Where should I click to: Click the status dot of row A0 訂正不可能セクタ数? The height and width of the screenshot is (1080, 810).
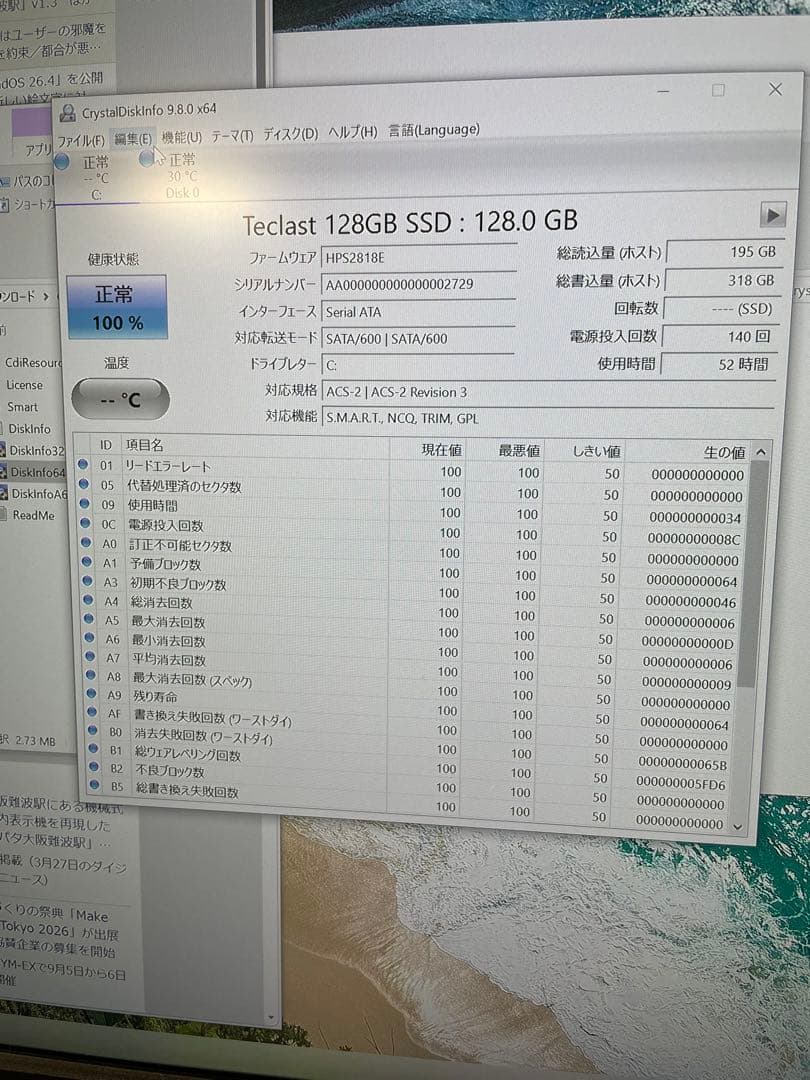(86, 542)
